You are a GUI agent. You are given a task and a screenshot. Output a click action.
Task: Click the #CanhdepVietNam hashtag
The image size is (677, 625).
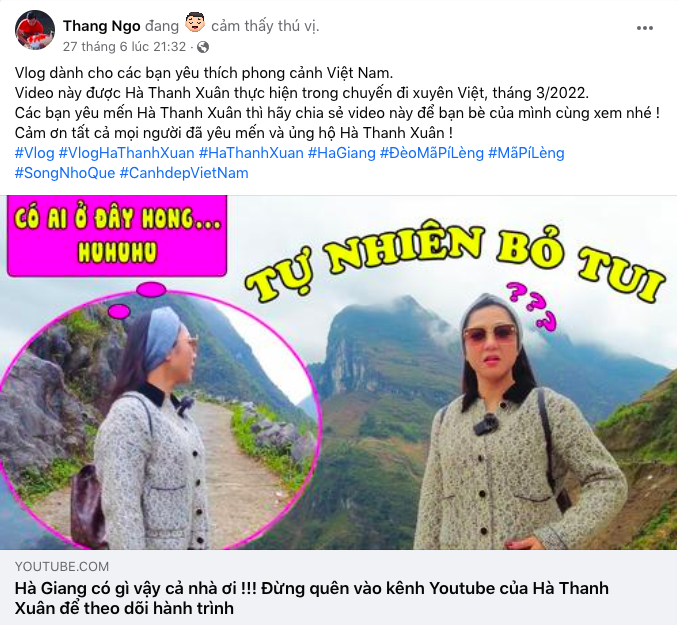(x=184, y=173)
